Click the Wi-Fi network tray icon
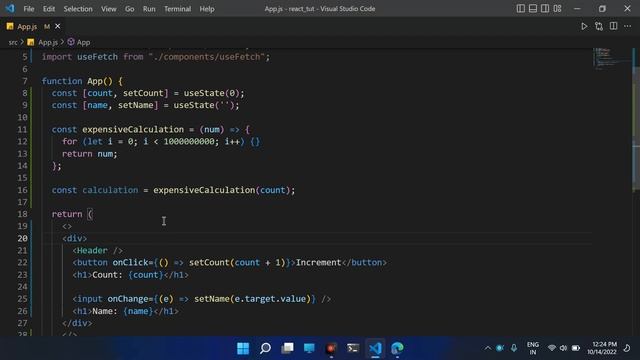Image resolution: width=640 pixels, height=360 pixels. [x=552, y=348]
